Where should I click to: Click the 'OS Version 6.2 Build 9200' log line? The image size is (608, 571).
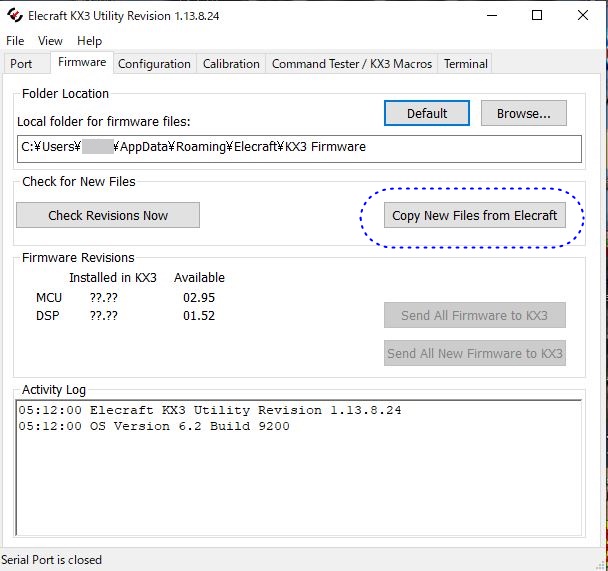click(x=154, y=426)
